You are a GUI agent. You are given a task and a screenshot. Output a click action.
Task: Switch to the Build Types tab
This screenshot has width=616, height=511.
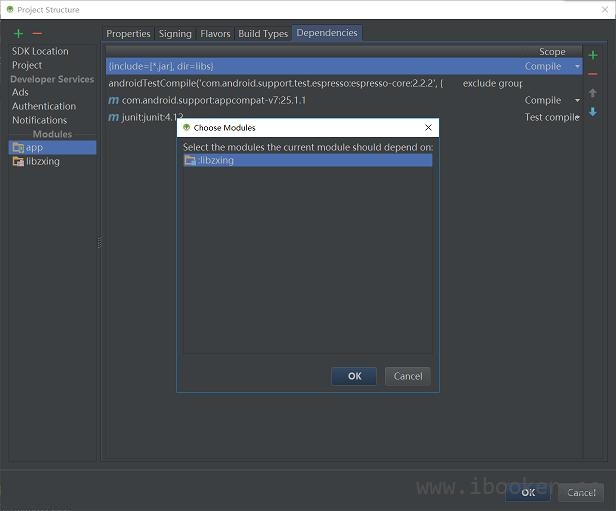(x=263, y=34)
